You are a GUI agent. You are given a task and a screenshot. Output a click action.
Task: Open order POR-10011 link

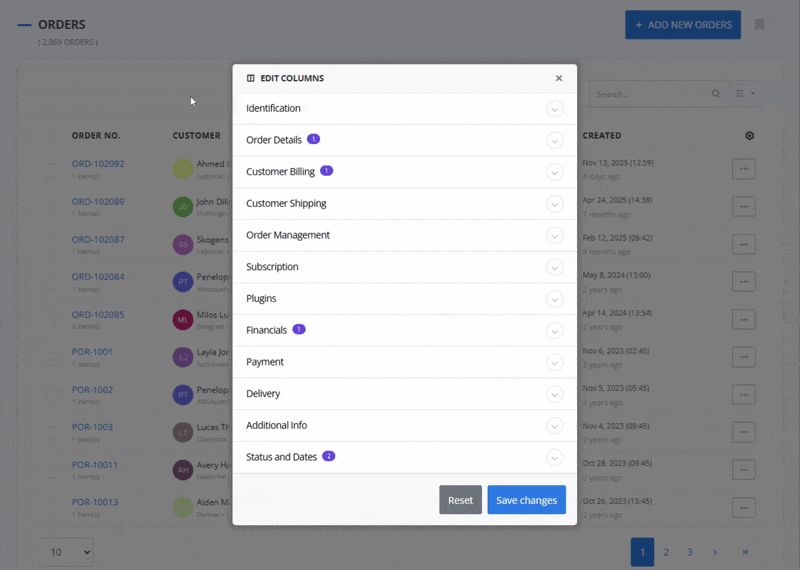(94, 464)
